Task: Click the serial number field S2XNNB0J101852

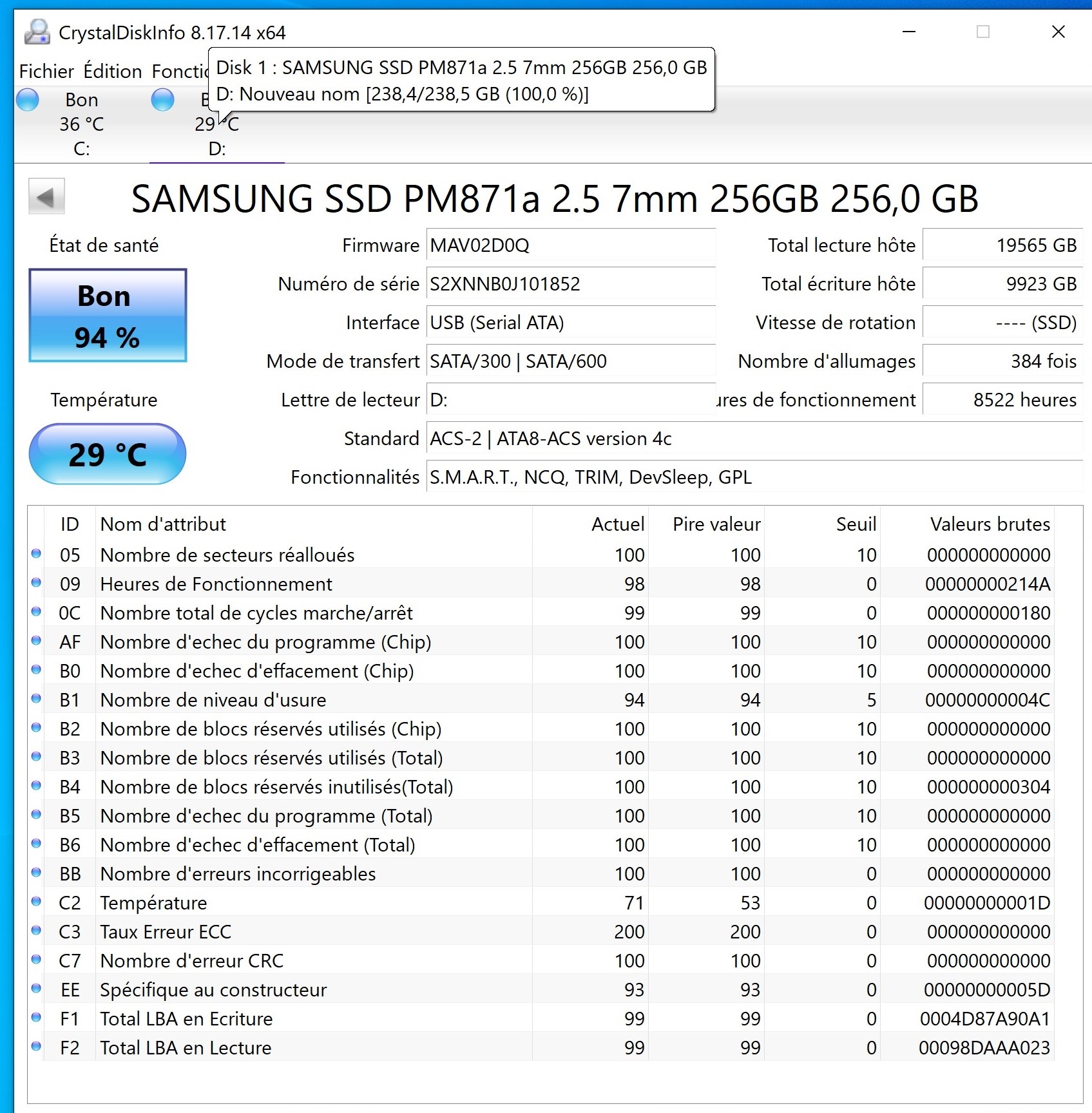Action: pyautogui.click(x=570, y=284)
